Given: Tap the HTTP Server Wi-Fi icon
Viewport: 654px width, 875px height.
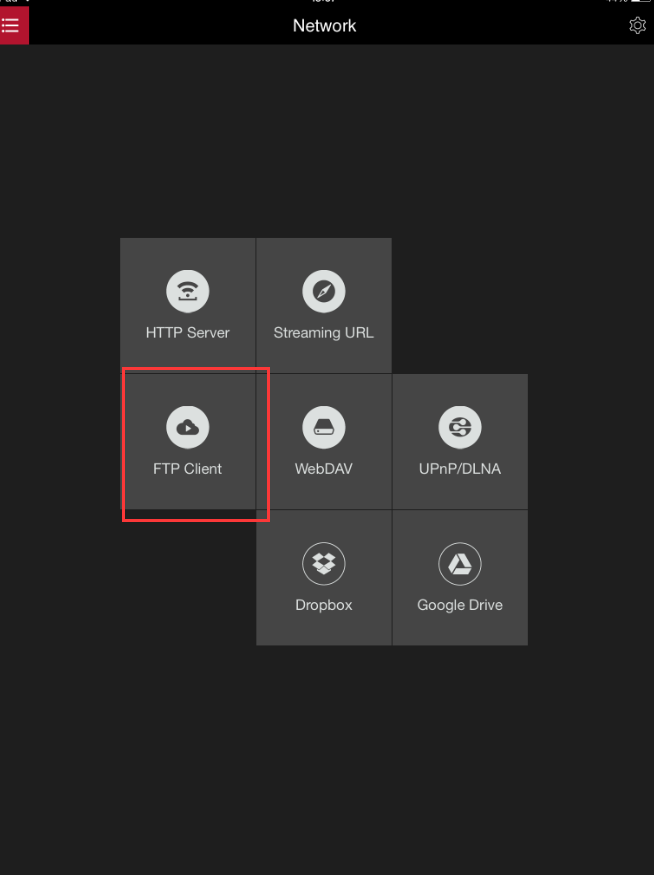Looking at the screenshot, I should pyautogui.click(x=188, y=292).
